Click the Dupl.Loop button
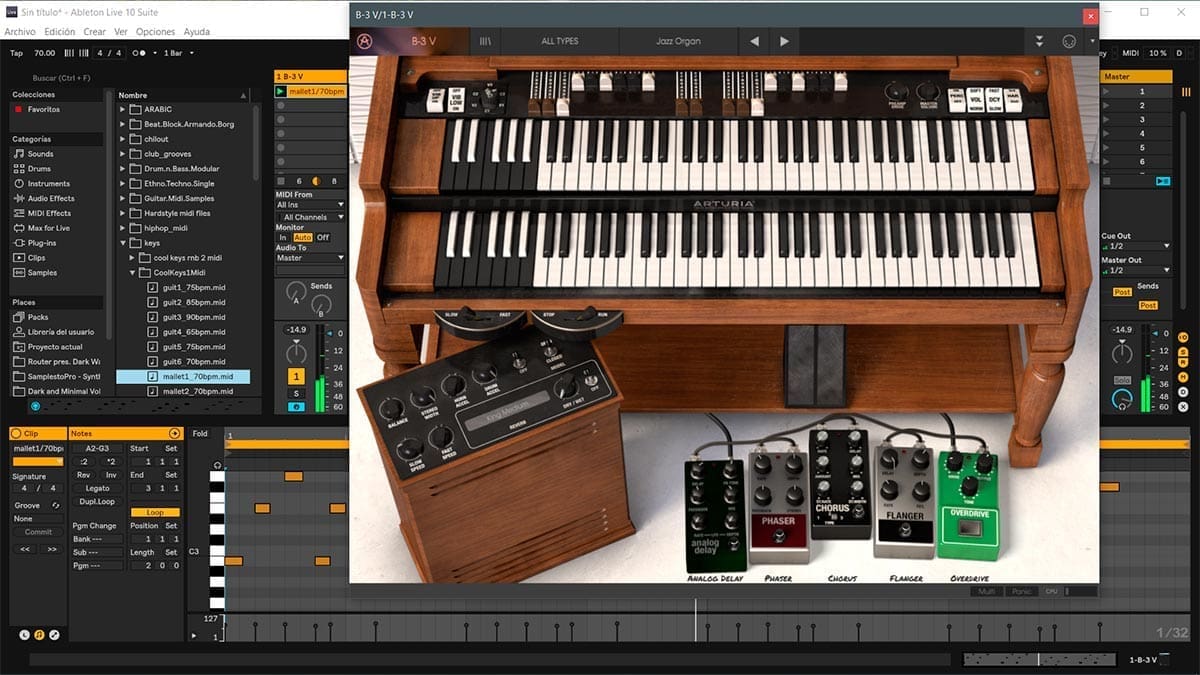This screenshot has width=1200, height=675. [x=97, y=501]
